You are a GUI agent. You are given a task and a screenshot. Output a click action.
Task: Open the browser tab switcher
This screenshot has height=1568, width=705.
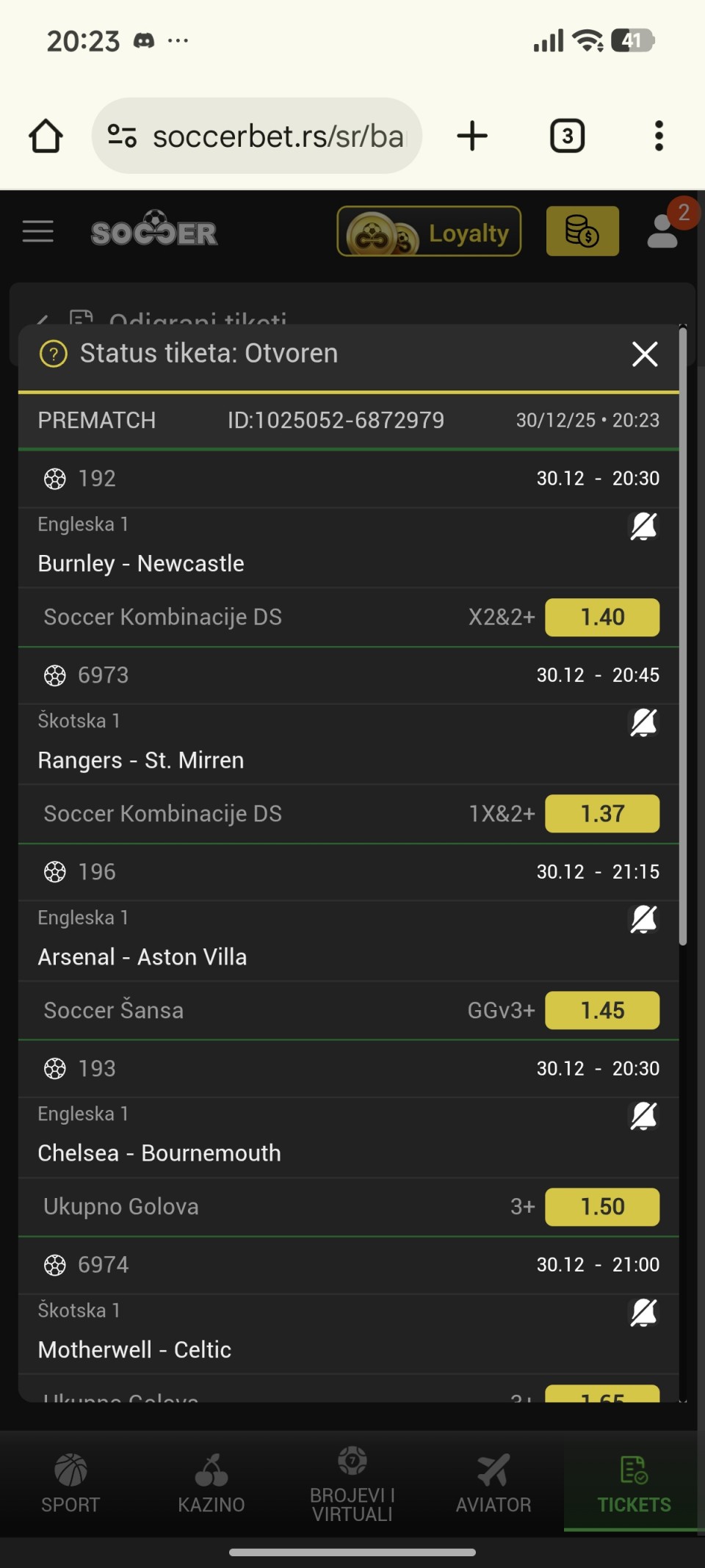(567, 136)
